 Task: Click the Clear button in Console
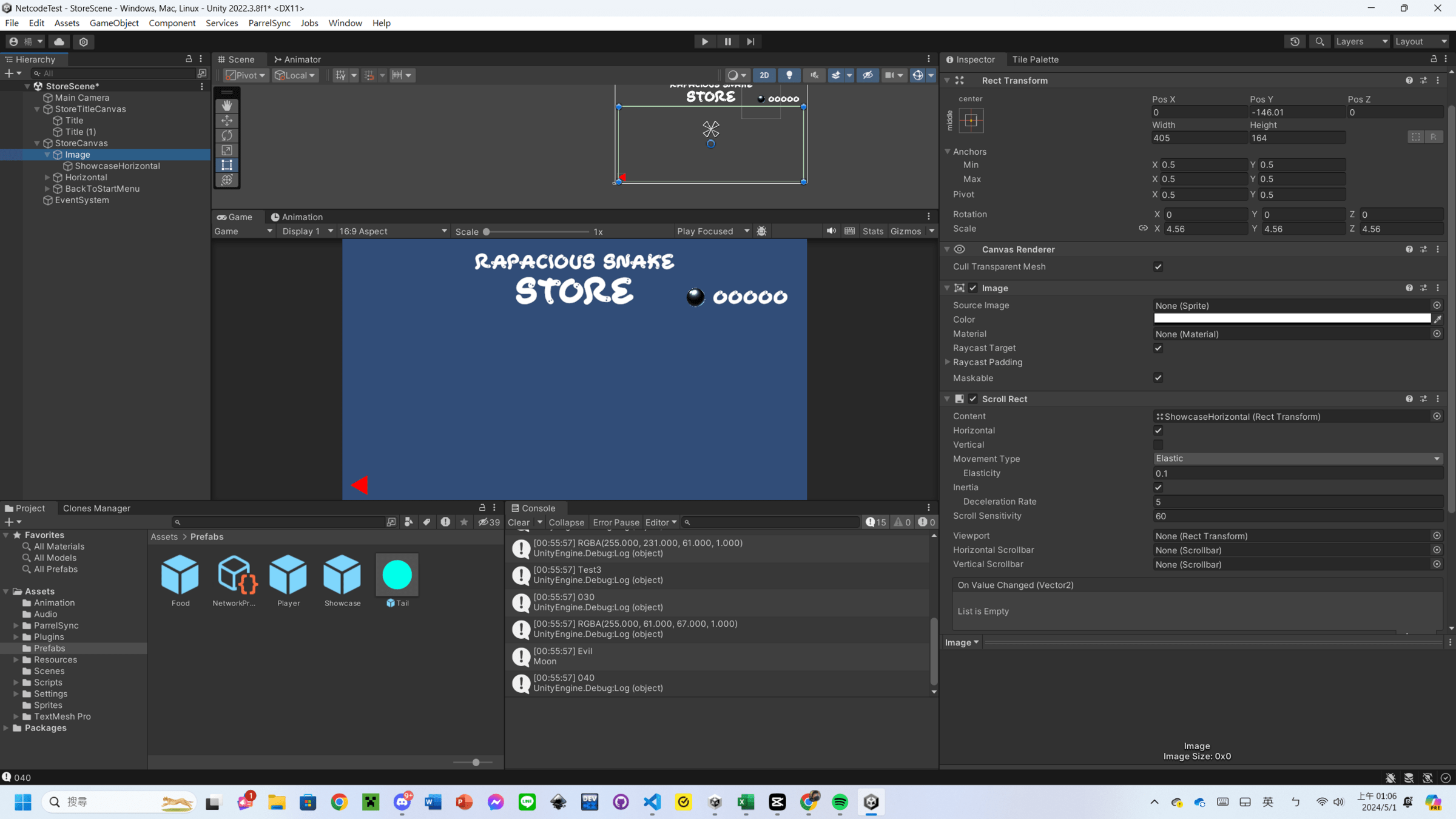[x=518, y=522]
